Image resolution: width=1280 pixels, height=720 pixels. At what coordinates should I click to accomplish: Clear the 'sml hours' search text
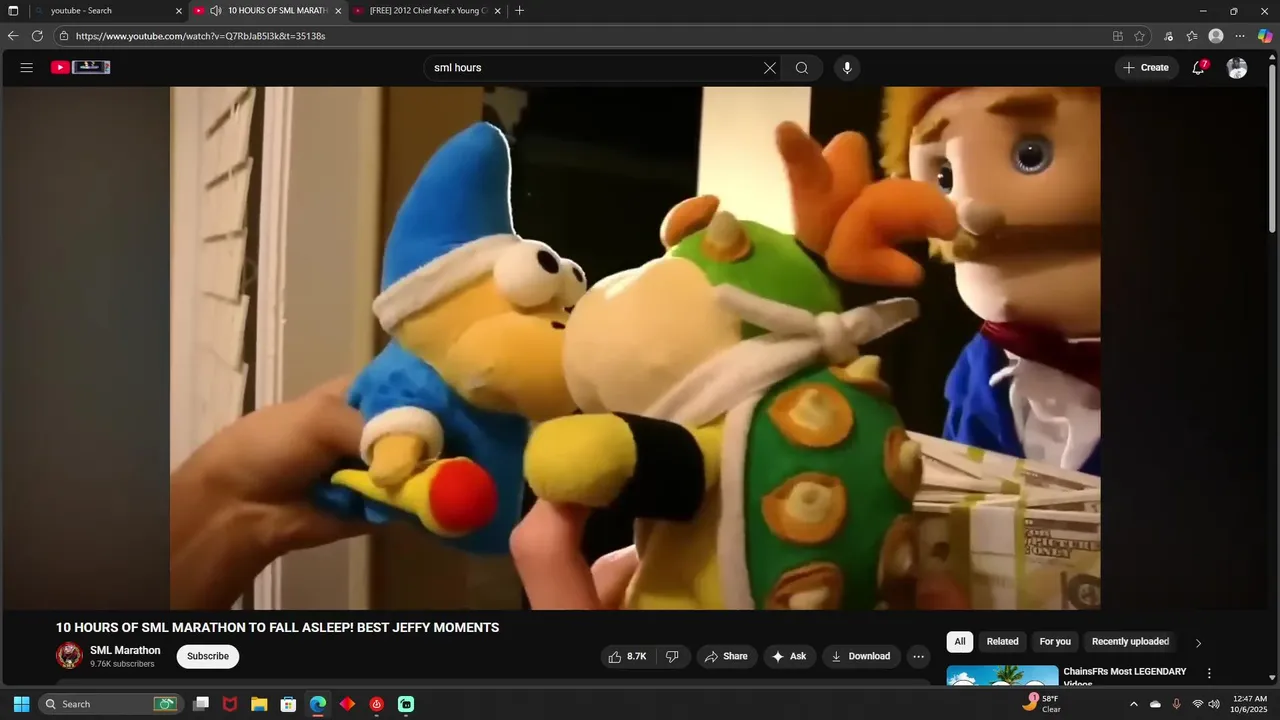tap(770, 68)
